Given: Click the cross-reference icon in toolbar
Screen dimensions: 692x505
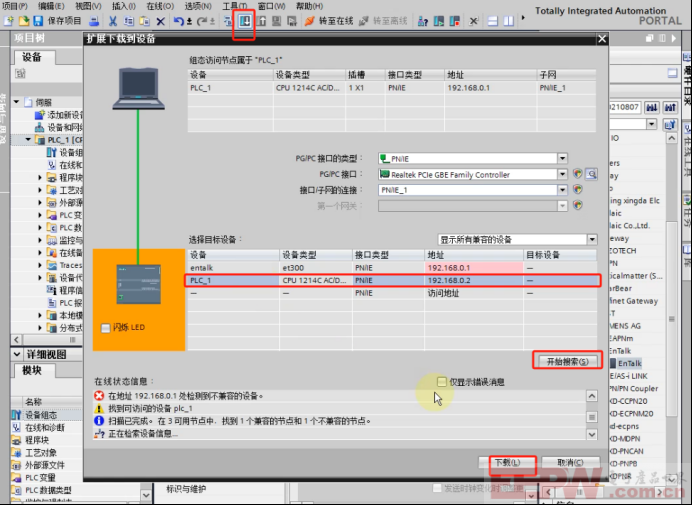Looking at the screenshot, I should [474, 21].
